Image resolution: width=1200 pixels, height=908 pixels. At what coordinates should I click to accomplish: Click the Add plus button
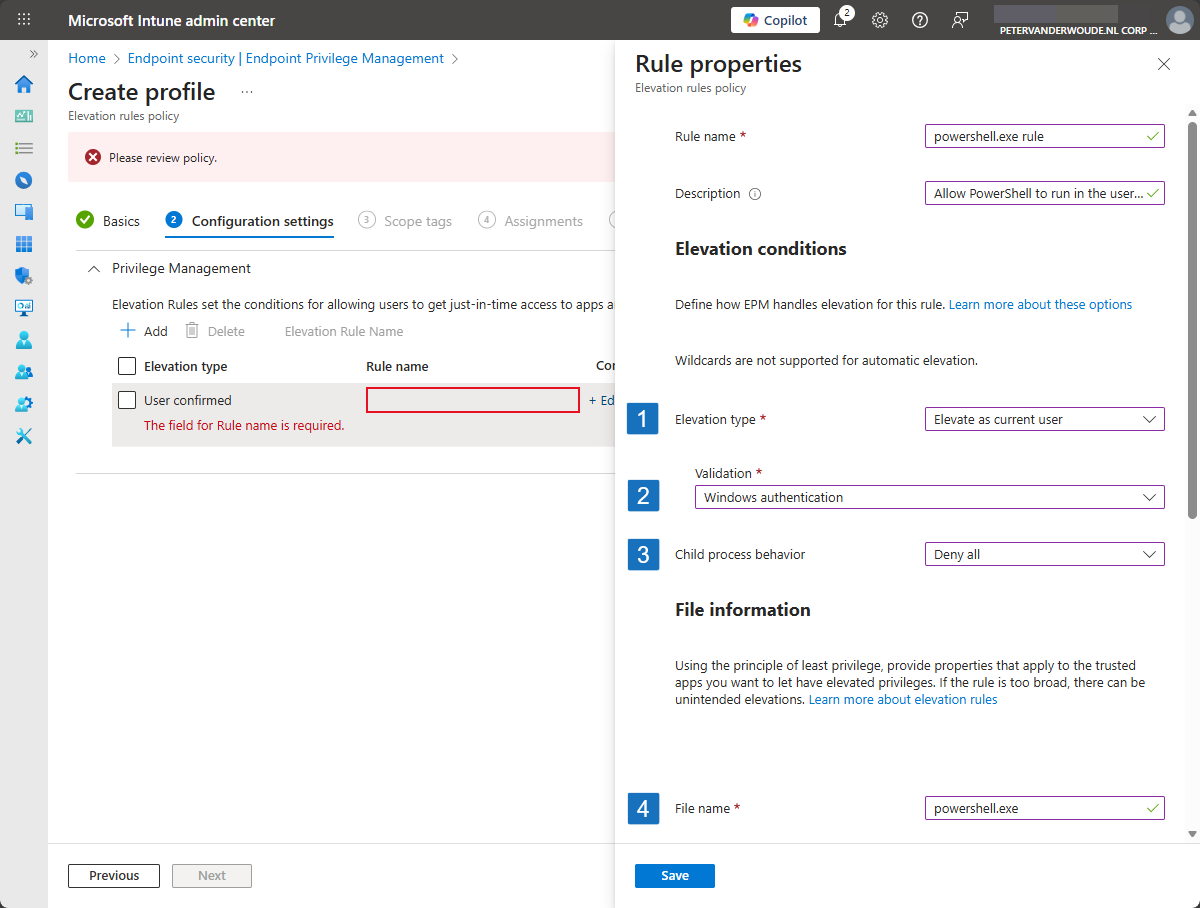144,331
